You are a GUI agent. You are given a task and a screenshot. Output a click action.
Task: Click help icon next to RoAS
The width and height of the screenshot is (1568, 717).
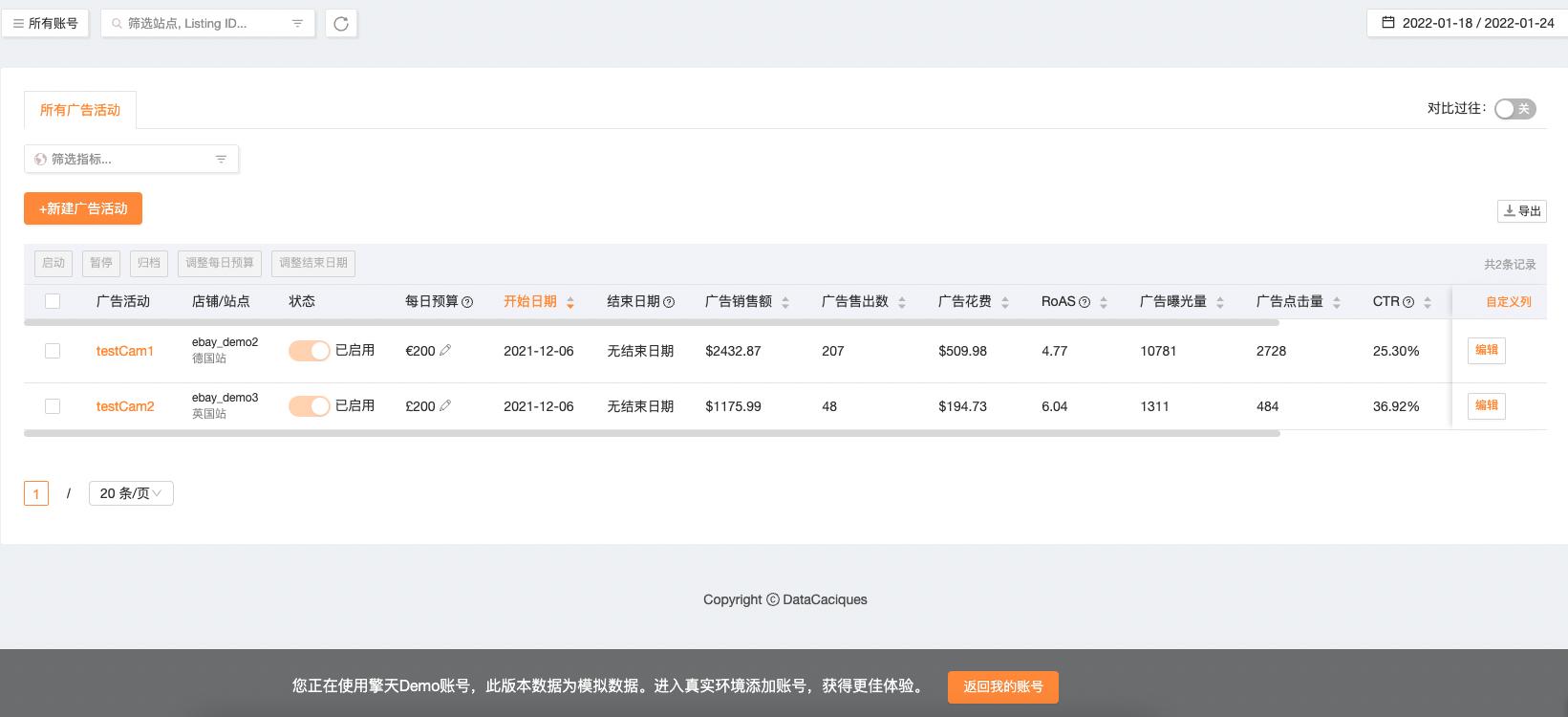click(1085, 302)
